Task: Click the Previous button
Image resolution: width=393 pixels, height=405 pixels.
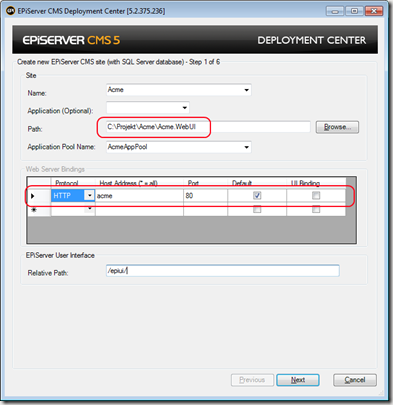Action: (x=252, y=380)
